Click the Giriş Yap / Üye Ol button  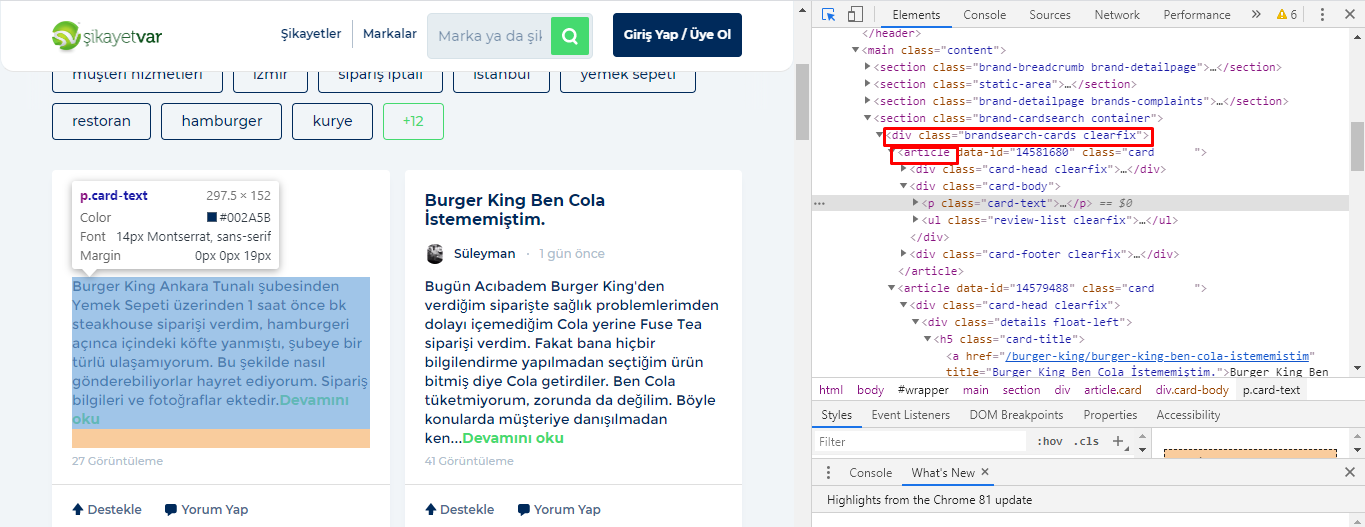coord(677,35)
